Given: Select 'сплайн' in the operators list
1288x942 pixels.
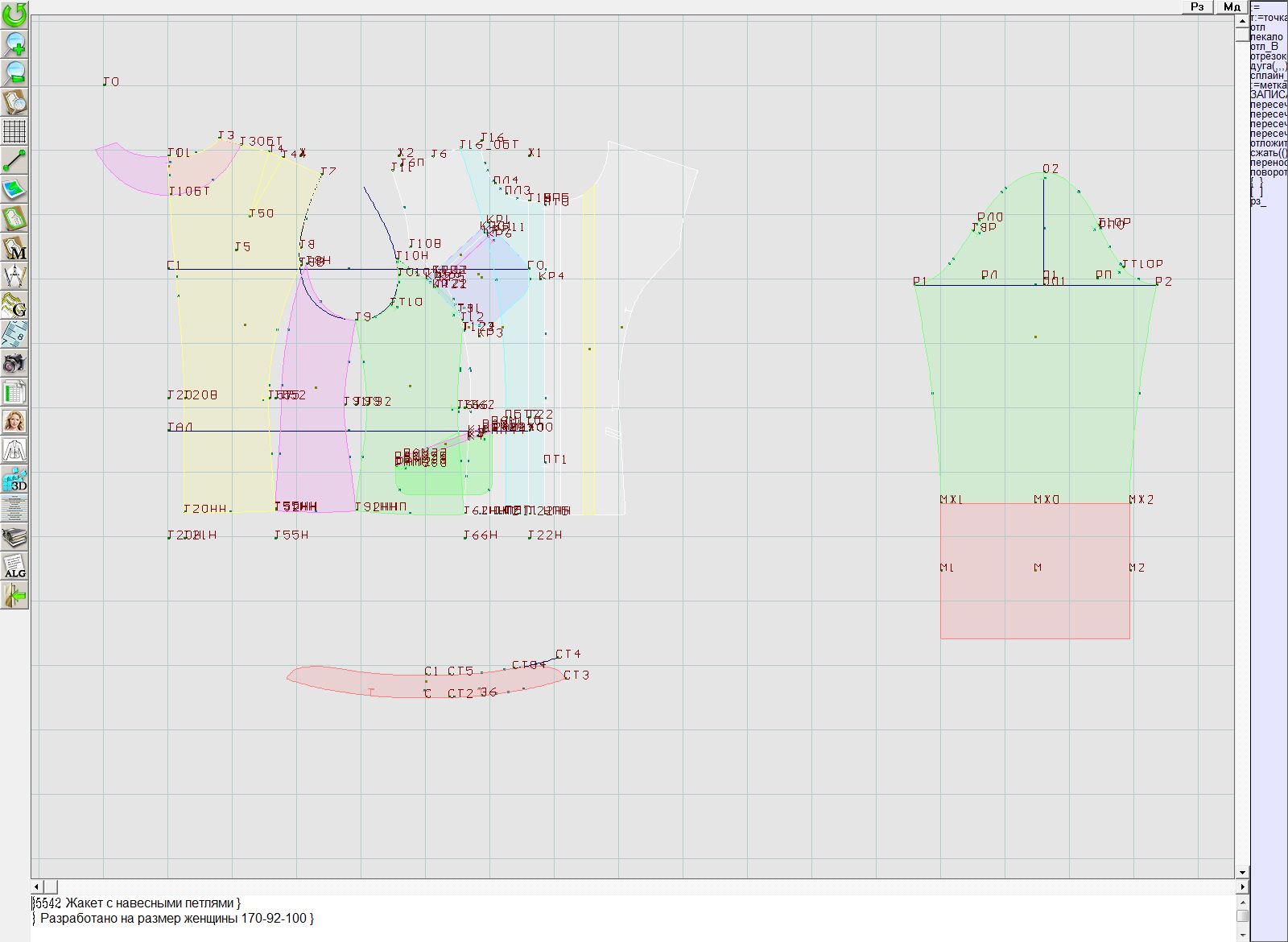Looking at the screenshot, I should [1268, 76].
